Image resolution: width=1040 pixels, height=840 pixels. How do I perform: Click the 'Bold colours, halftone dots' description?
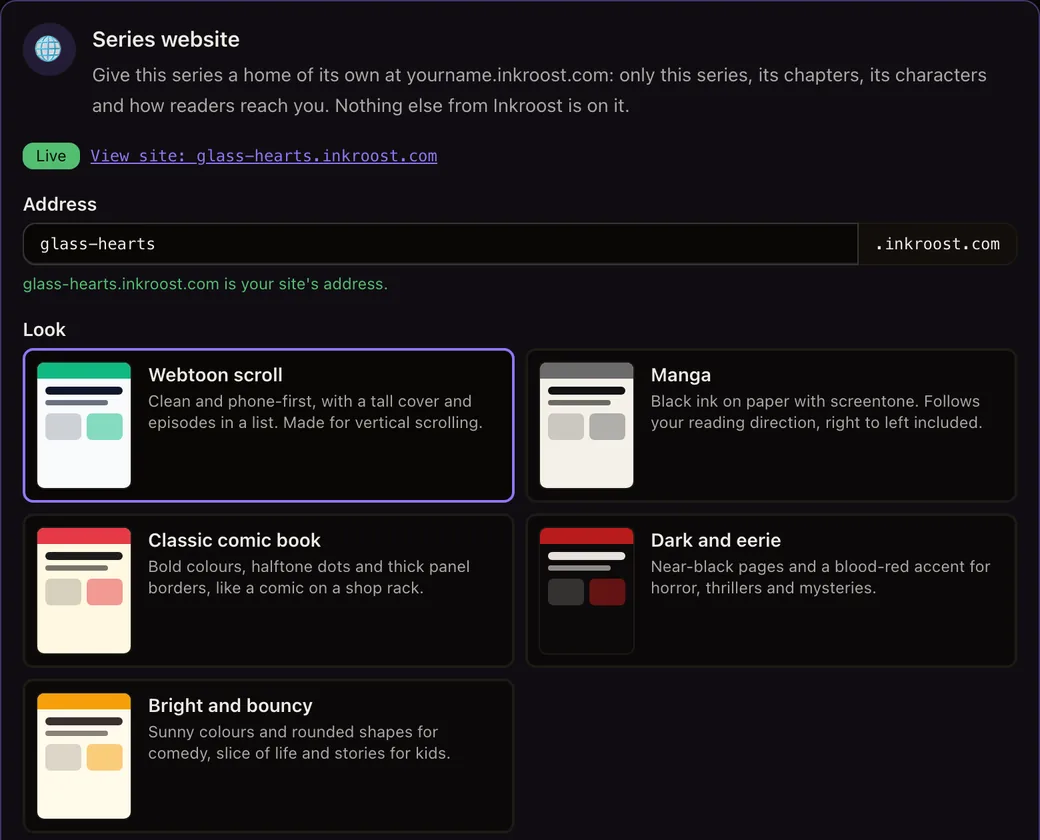pyautogui.click(x=309, y=577)
